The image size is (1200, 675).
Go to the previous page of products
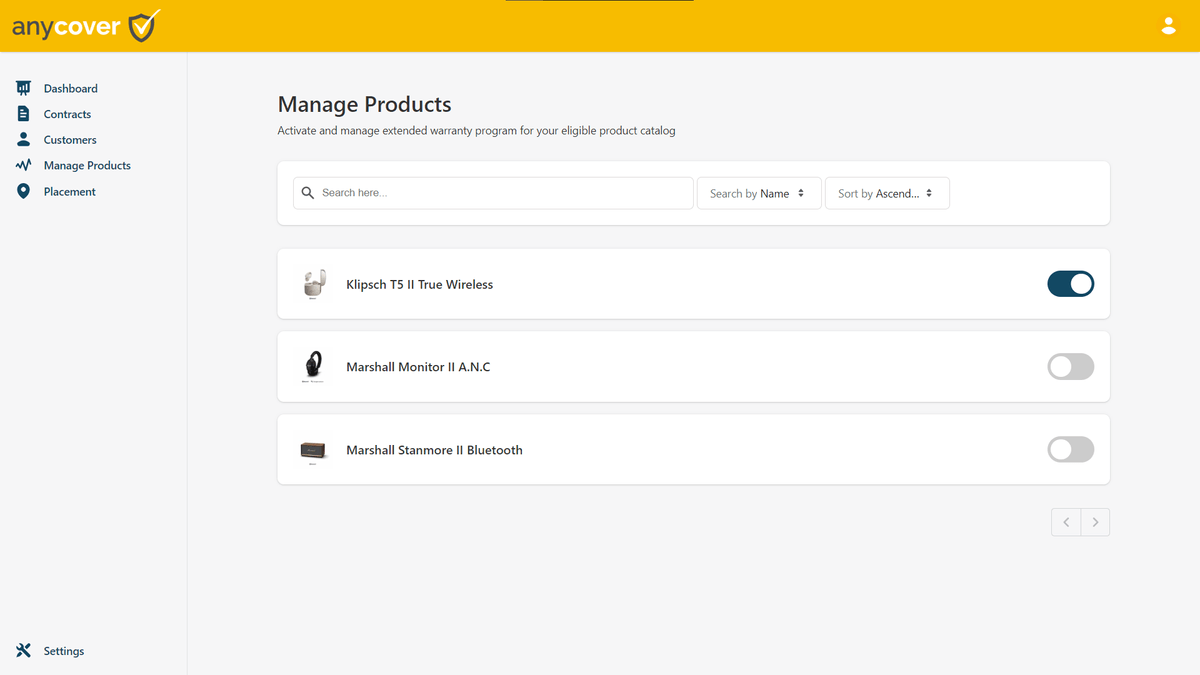pyautogui.click(x=1066, y=522)
